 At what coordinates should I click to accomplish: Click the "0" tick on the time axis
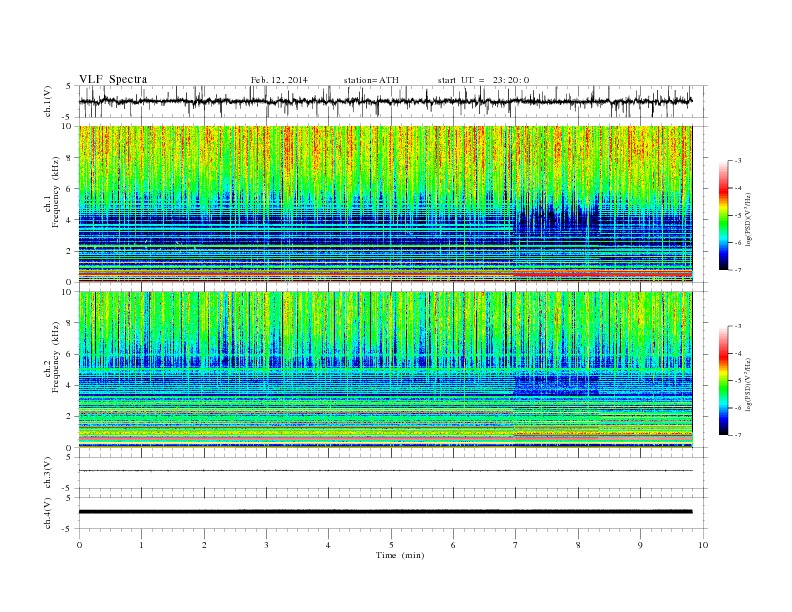pyautogui.click(x=79, y=545)
